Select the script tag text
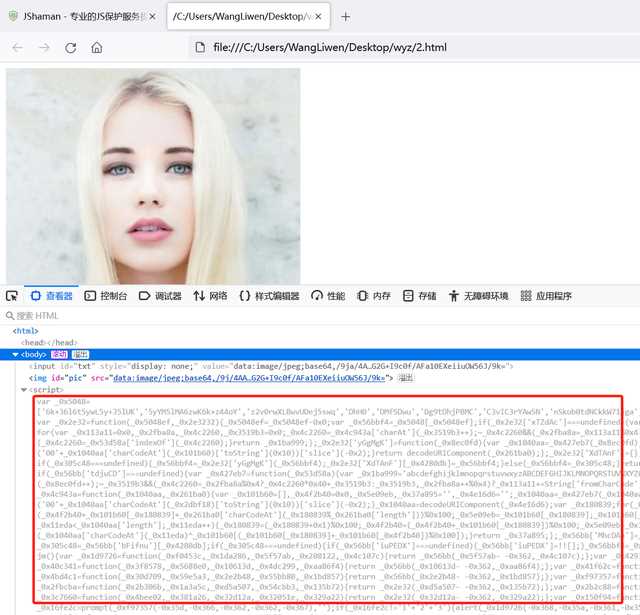The width and height of the screenshot is (640, 615). (x=46, y=390)
